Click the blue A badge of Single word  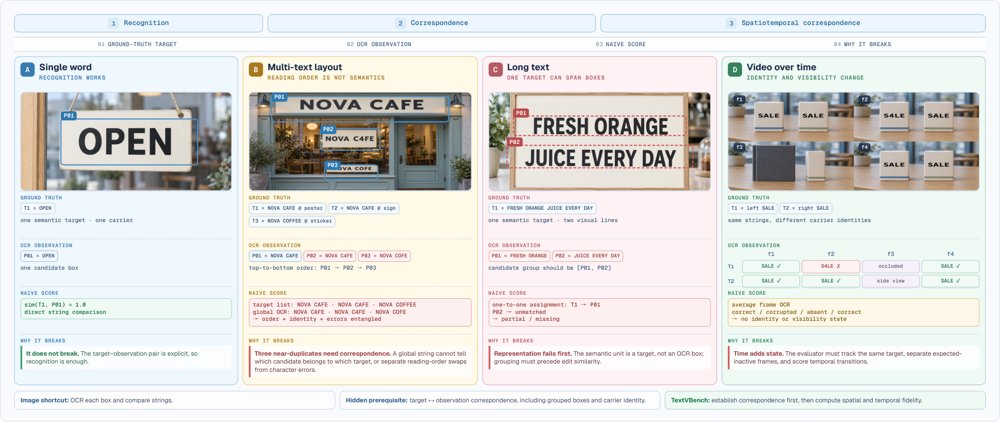click(x=27, y=70)
